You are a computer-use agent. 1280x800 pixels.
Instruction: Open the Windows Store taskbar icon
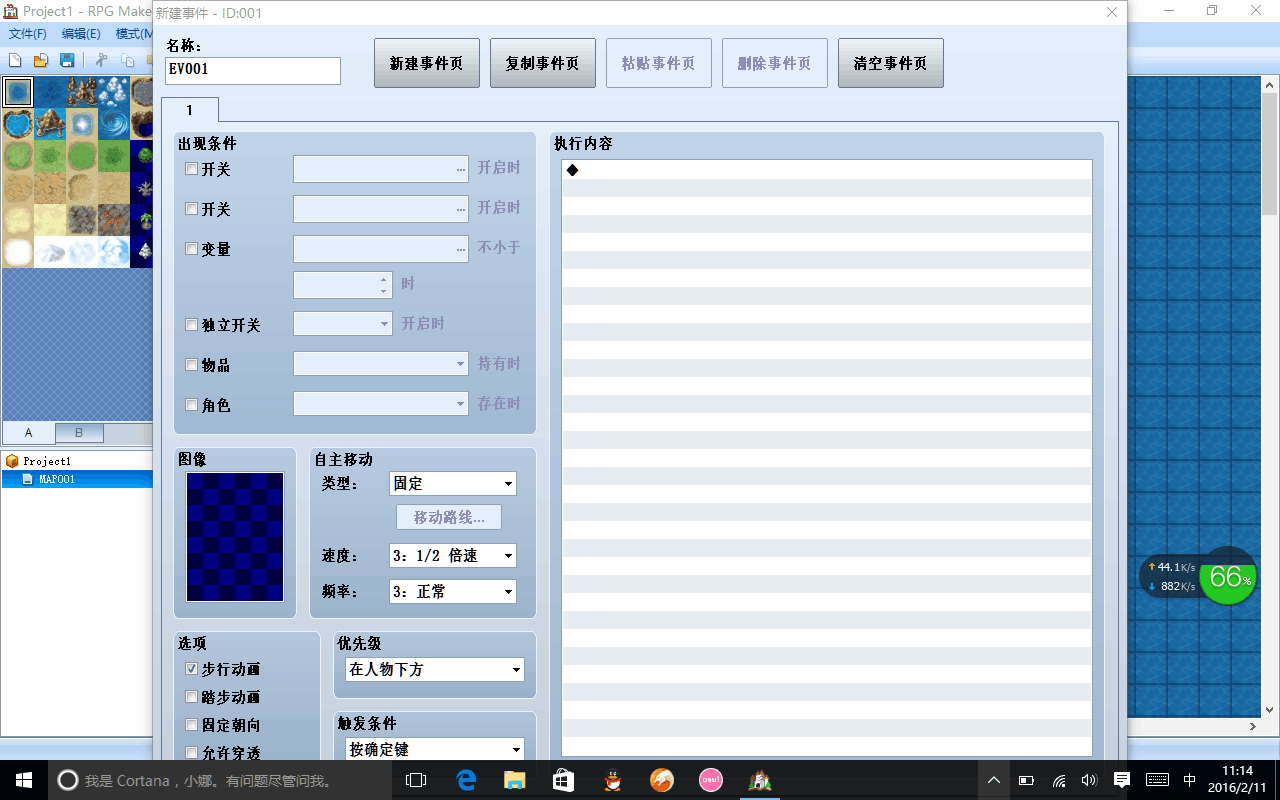(x=563, y=780)
